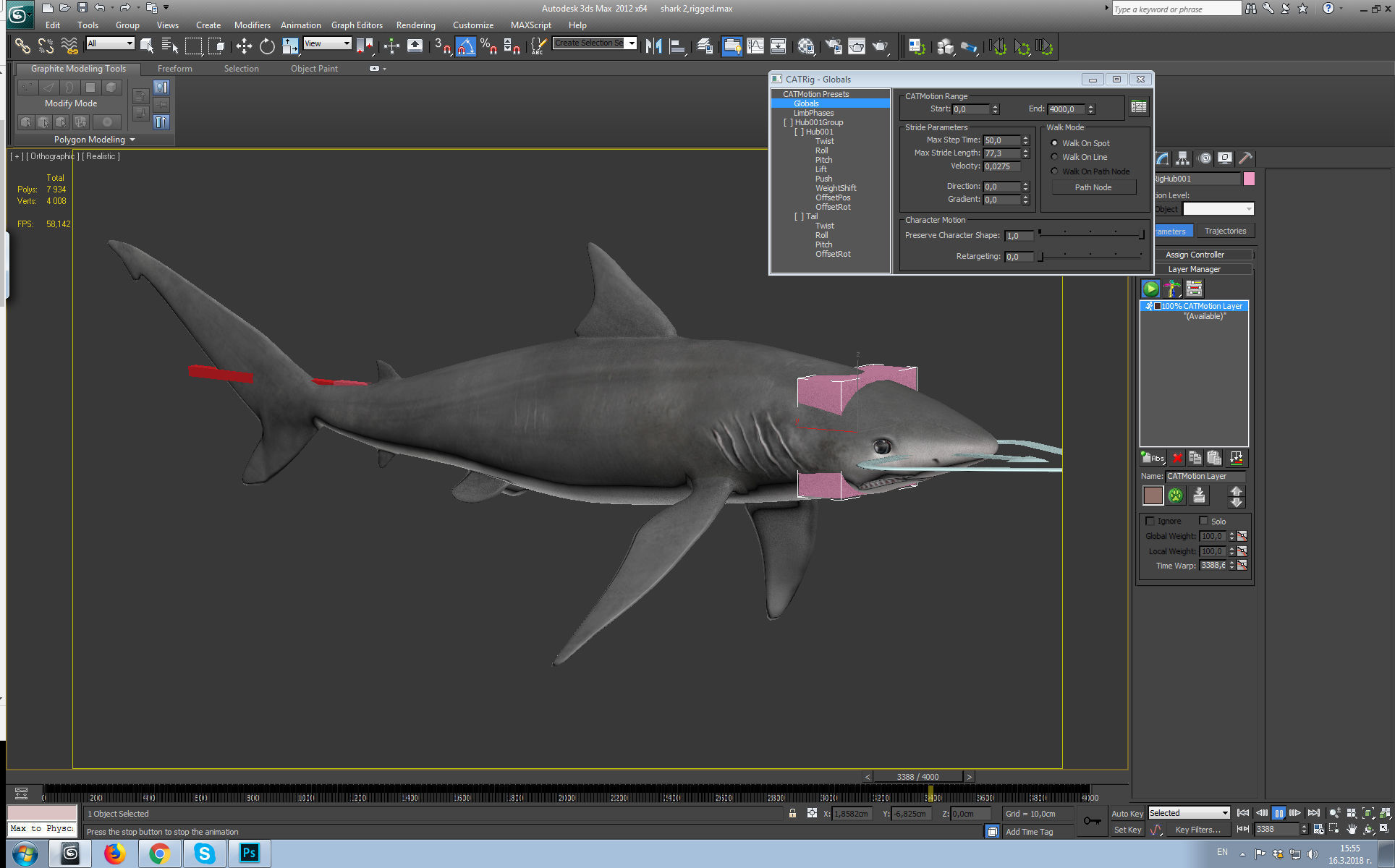The image size is (1395, 868).
Task: Click the Align tool icon
Action: coord(677,46)
